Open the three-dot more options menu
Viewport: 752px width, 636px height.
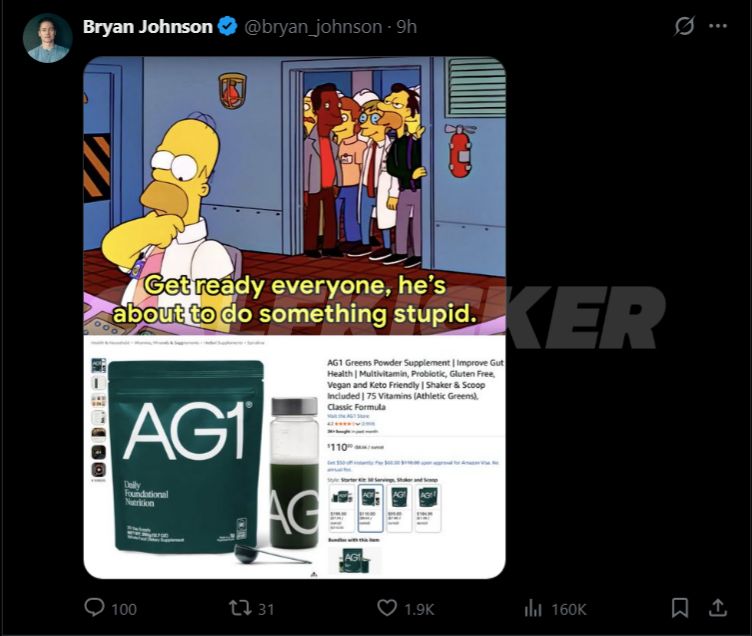tap(718, 26)
